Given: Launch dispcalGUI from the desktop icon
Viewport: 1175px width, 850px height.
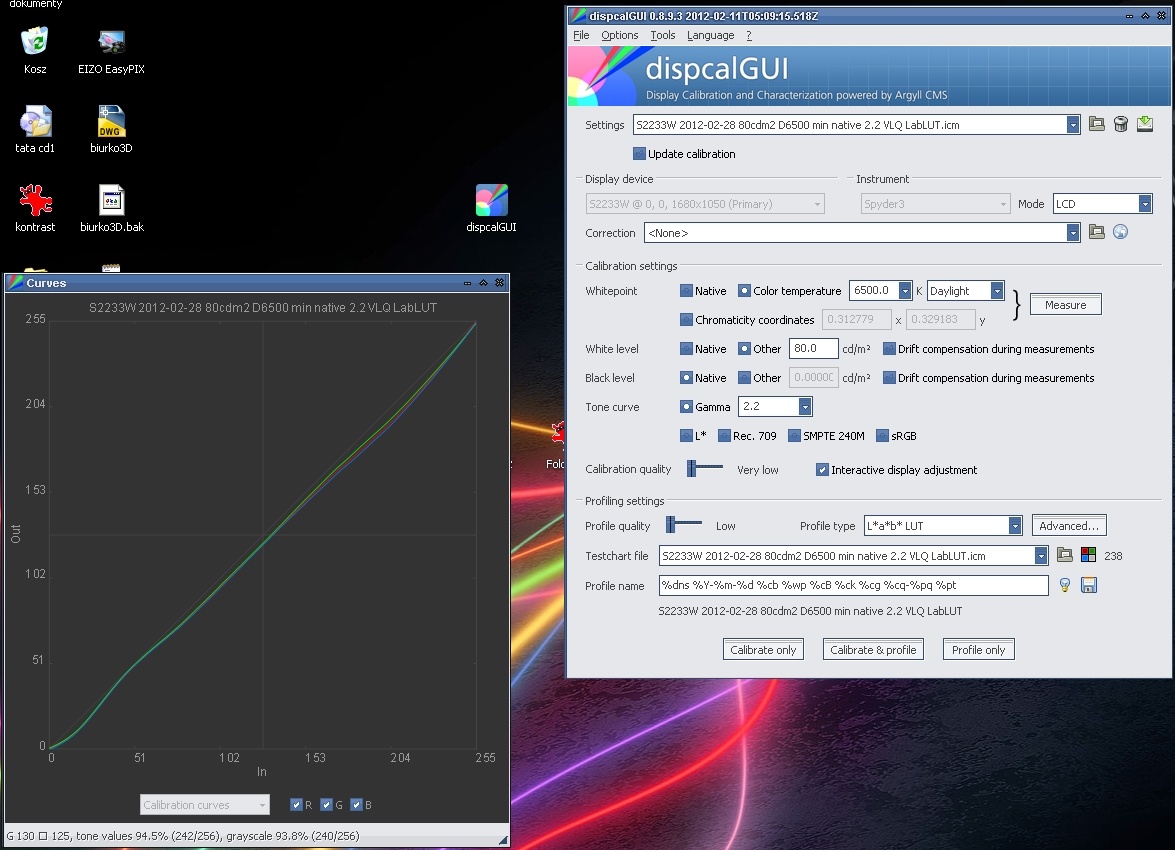Looking at the screenshot, I should (x=492, y=200).
